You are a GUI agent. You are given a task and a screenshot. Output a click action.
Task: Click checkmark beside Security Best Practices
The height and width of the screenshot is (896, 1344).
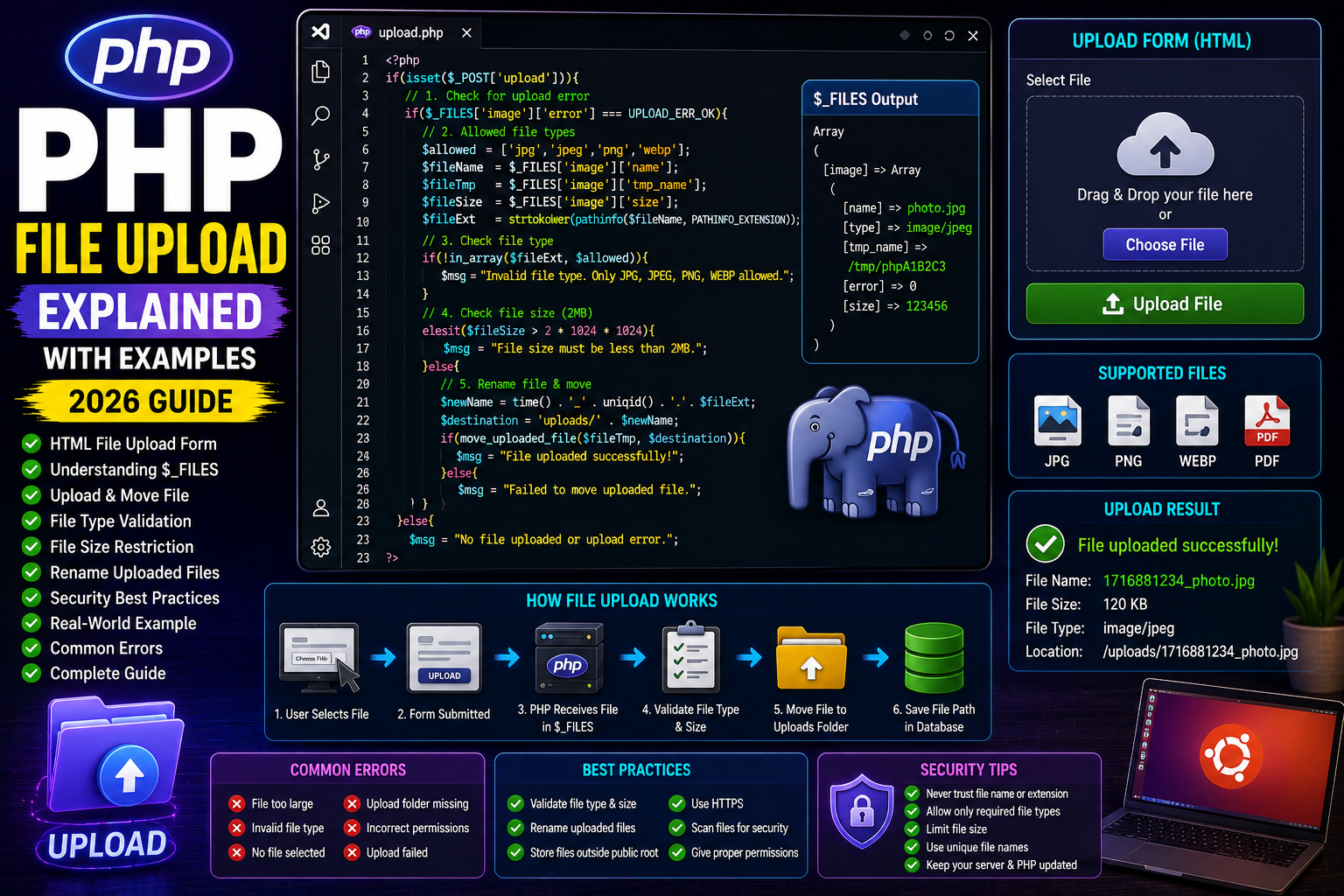click(31, 598)
